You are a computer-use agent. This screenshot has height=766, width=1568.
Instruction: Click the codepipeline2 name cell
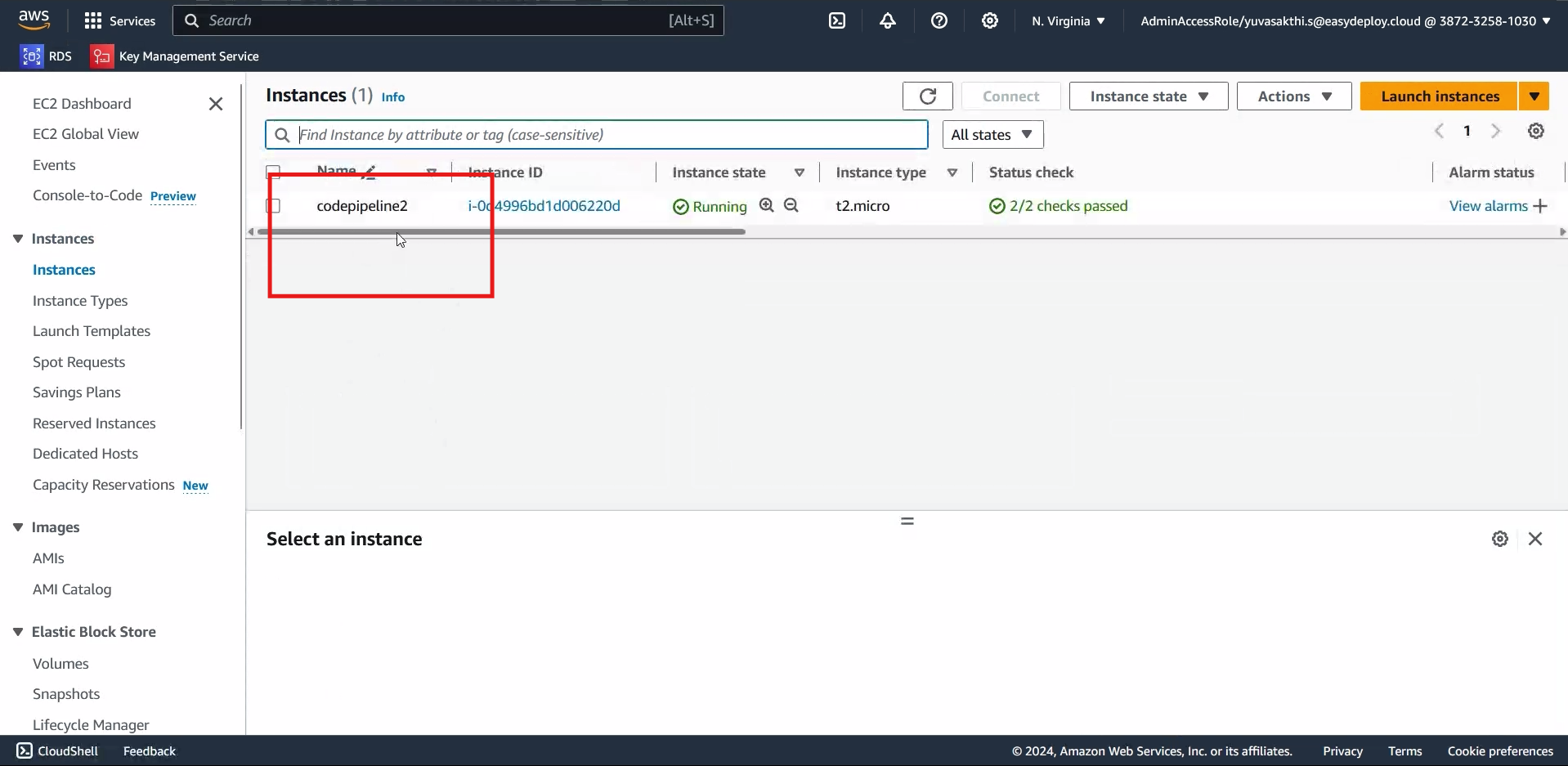pyautogui.click(x=362, y=206)
